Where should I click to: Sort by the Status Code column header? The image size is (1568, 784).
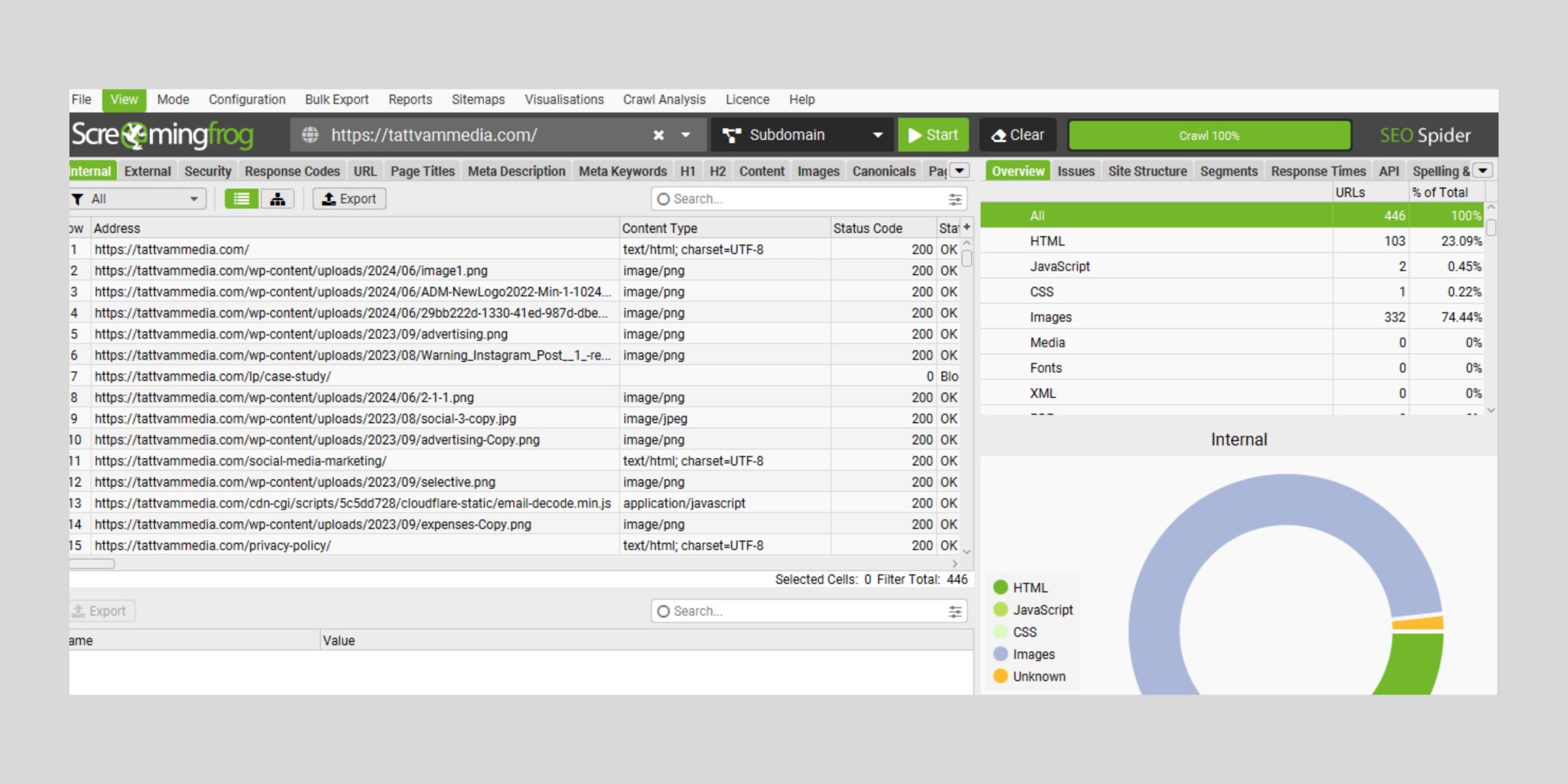click(883, 228)
